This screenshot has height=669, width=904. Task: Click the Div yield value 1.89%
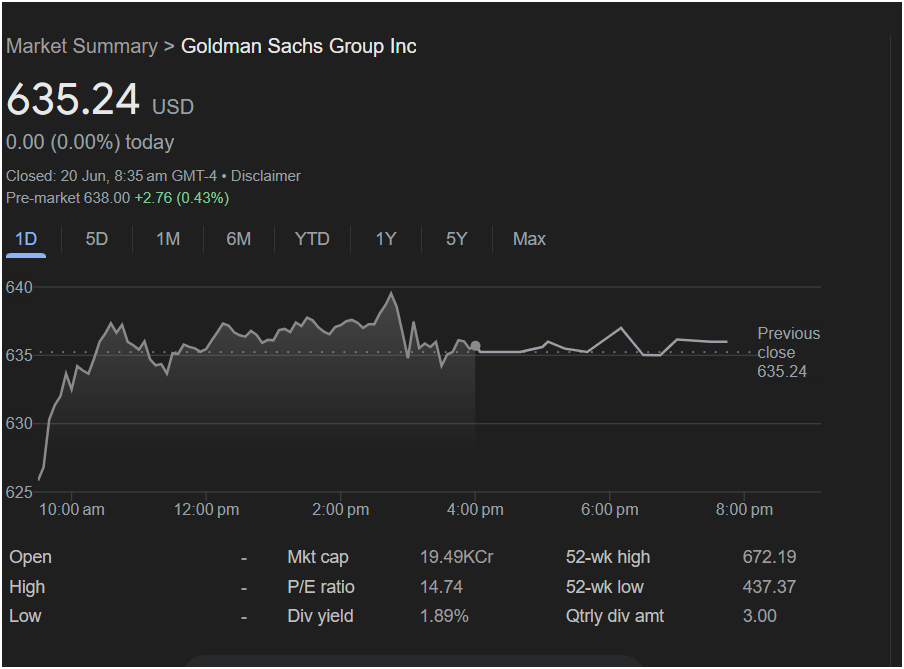tap(444, 616)
